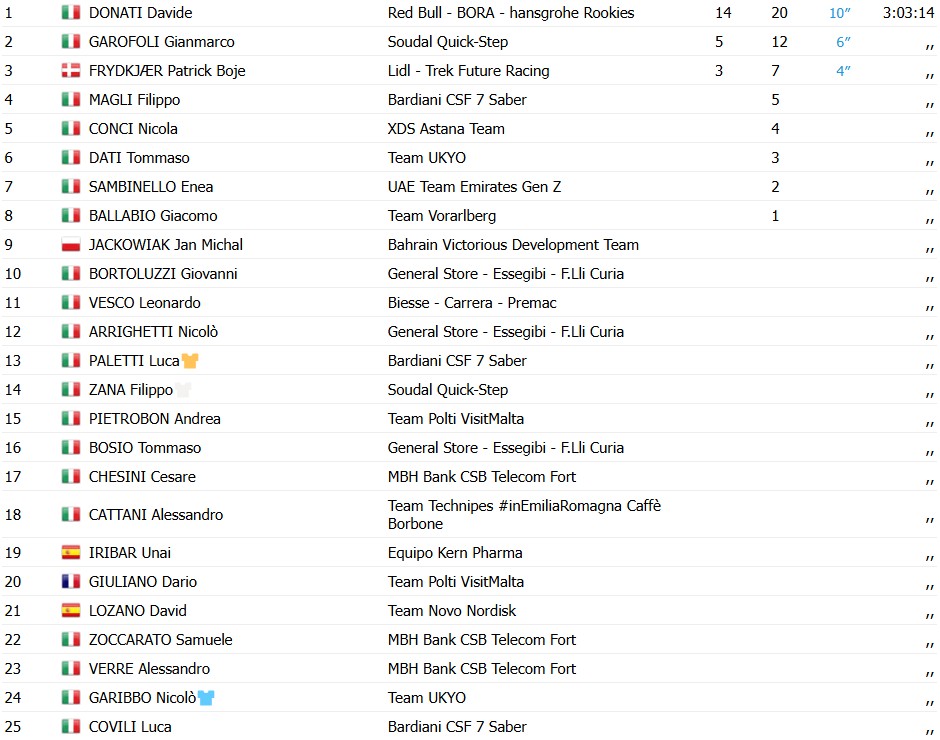Screen dimensions: 940x740
Task: Open team Team Technipes #inEmiliaRomagna Caffè Borbone
Action: pyautogui.click(x=524, y=515)
